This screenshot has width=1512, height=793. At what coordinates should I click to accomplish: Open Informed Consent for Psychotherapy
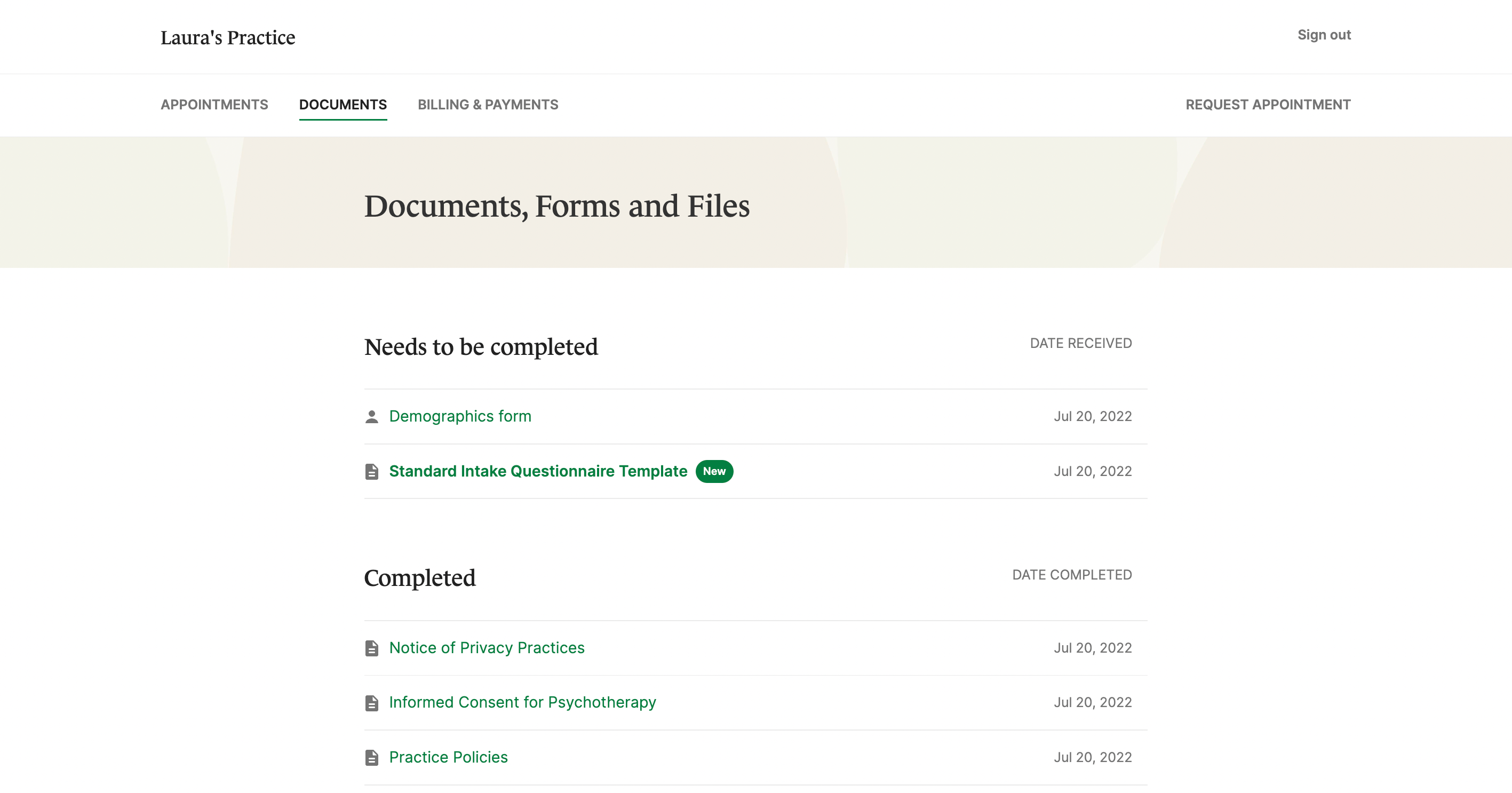[x=522, y=703]
